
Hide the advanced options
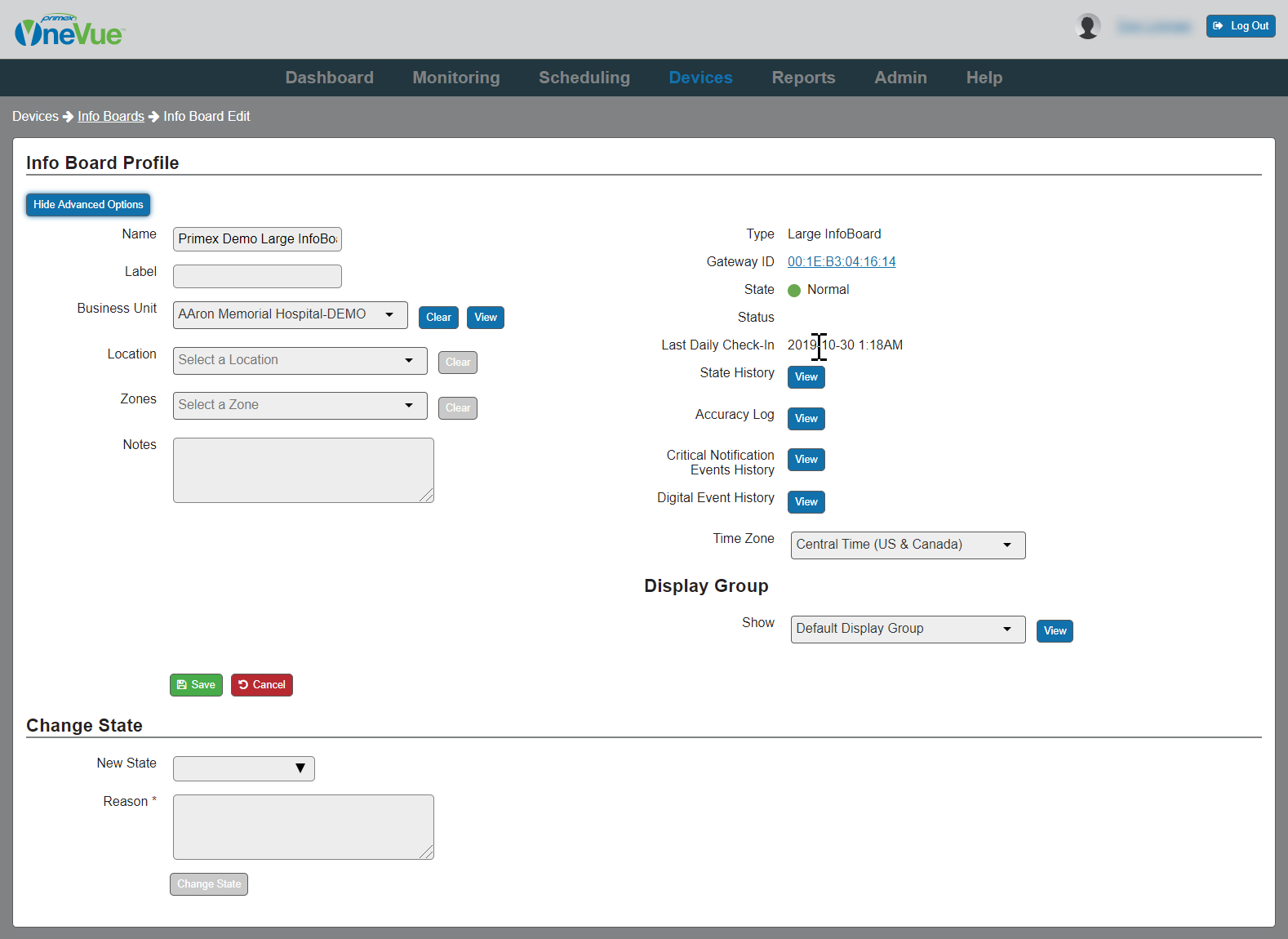coord(88,205)
